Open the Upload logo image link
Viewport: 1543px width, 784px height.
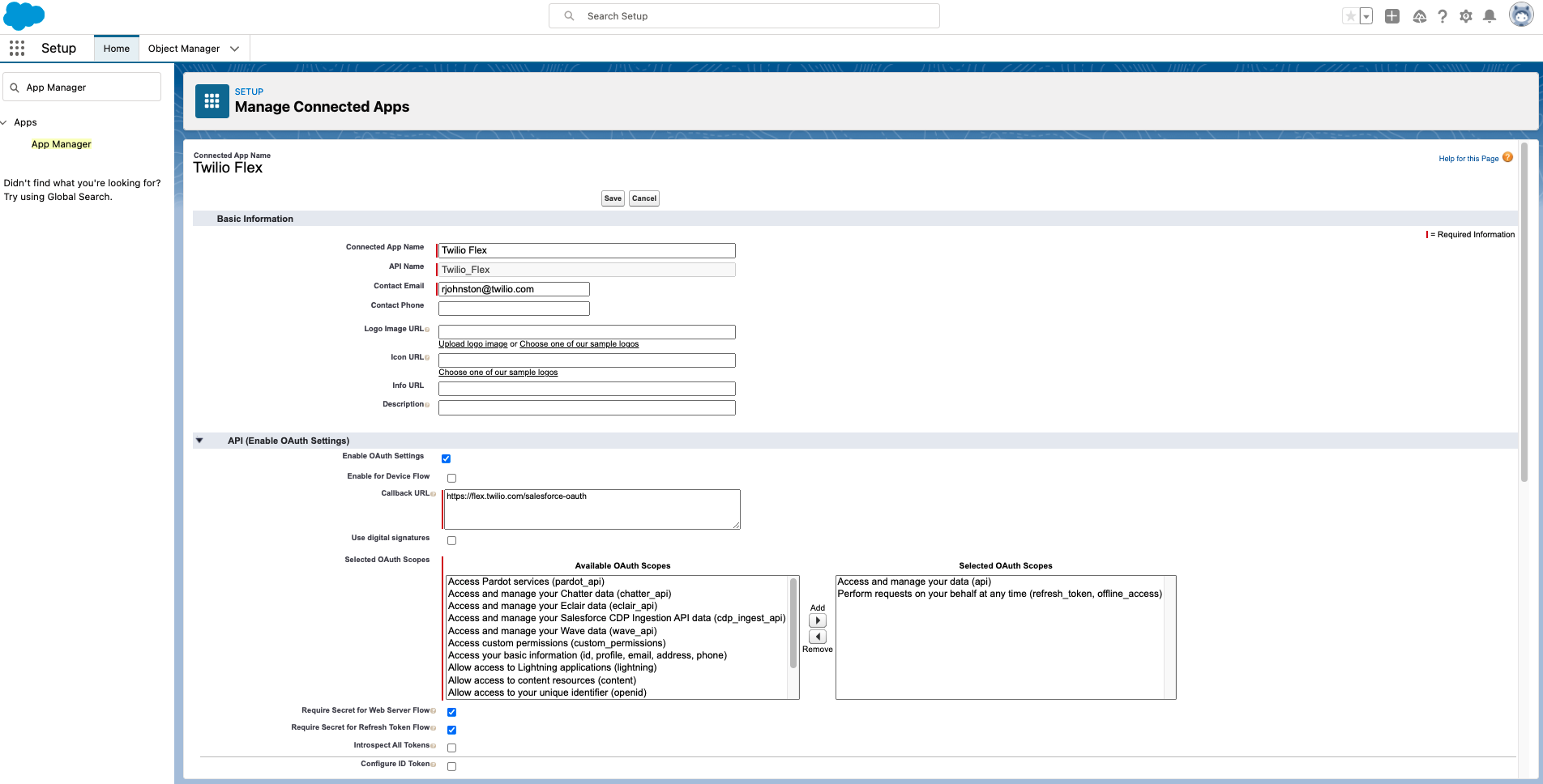coord(473,344)
